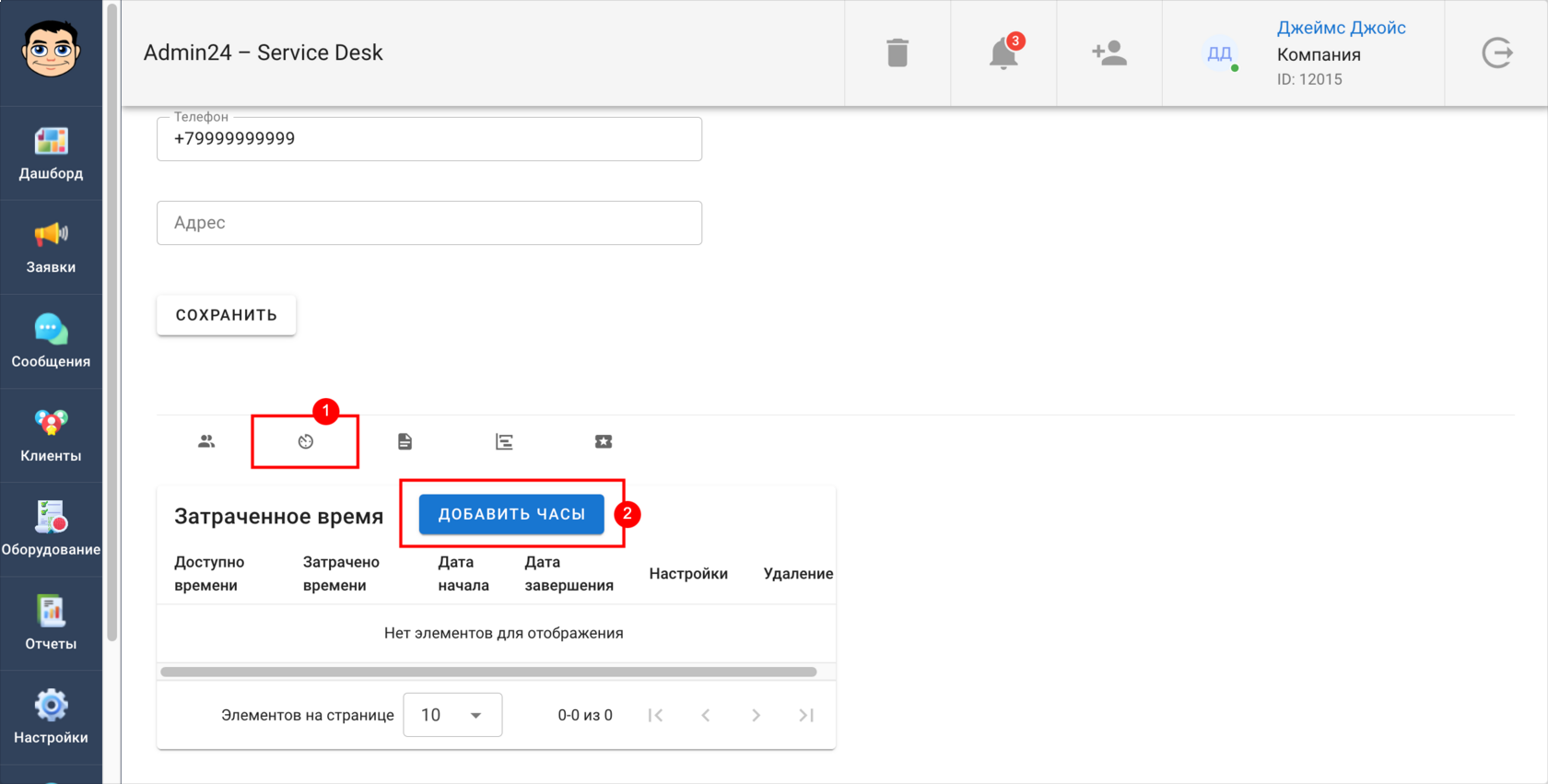Screen dimensions: 1548x784
Task: Open Оборудование in sidebar
Action: (51, 530)
